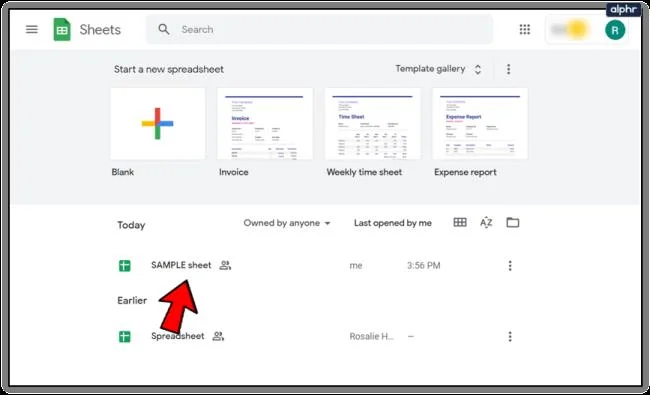The width and height of the screenshot is (650, 395).
Task: Open the main hamburger menu
Action: point(32,29)
